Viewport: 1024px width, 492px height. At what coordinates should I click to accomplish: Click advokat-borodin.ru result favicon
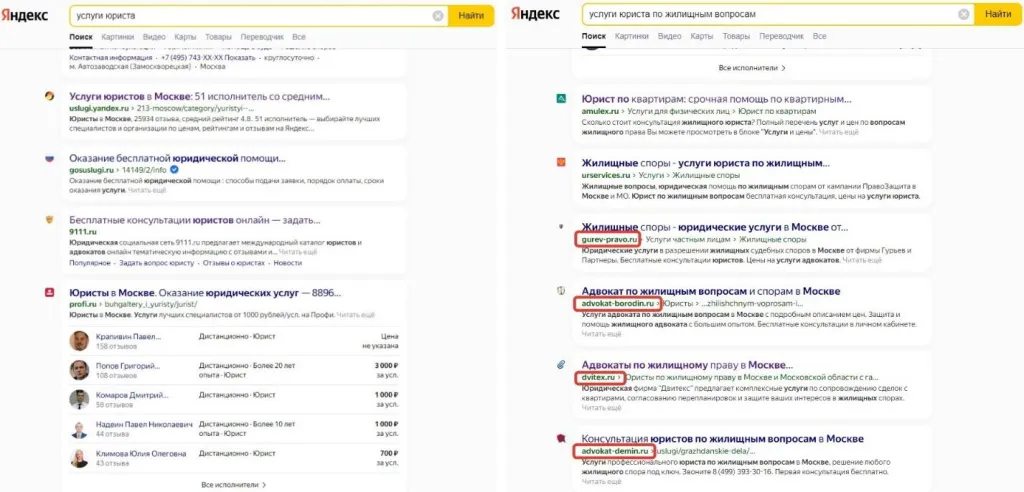click(561, 291)
